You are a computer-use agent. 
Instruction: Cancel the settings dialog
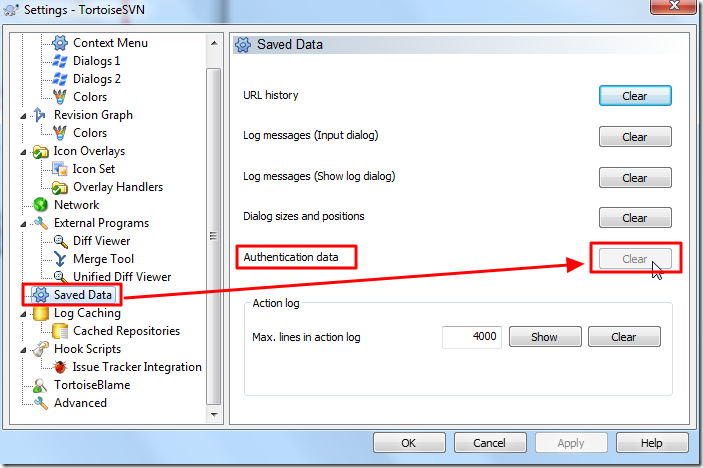490,443
